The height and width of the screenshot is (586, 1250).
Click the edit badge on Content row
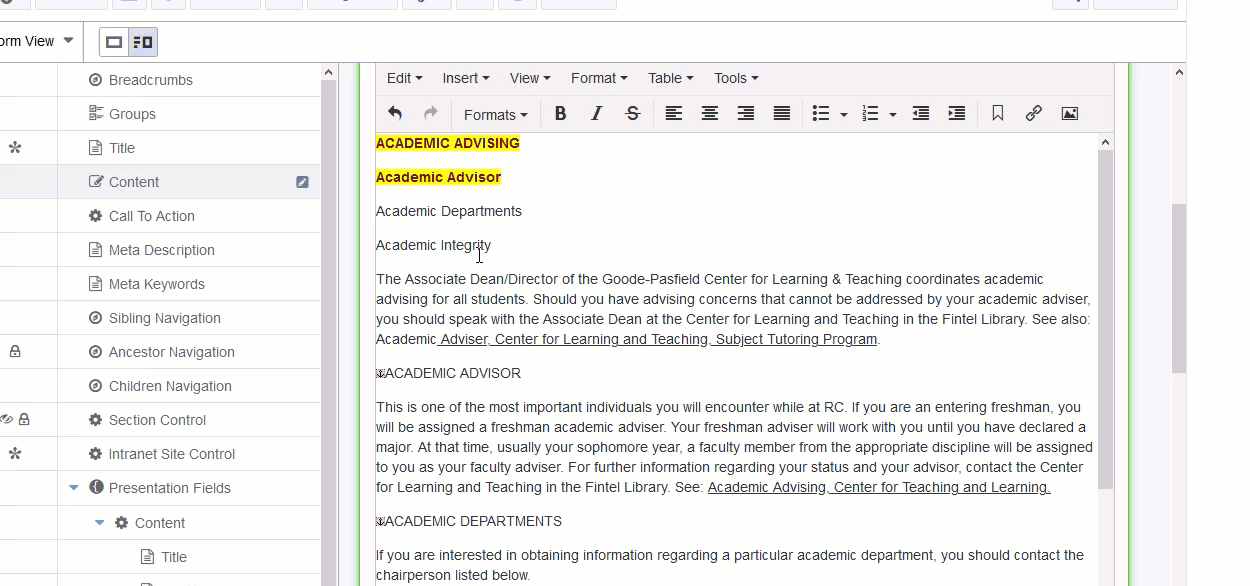pos(302,182)
